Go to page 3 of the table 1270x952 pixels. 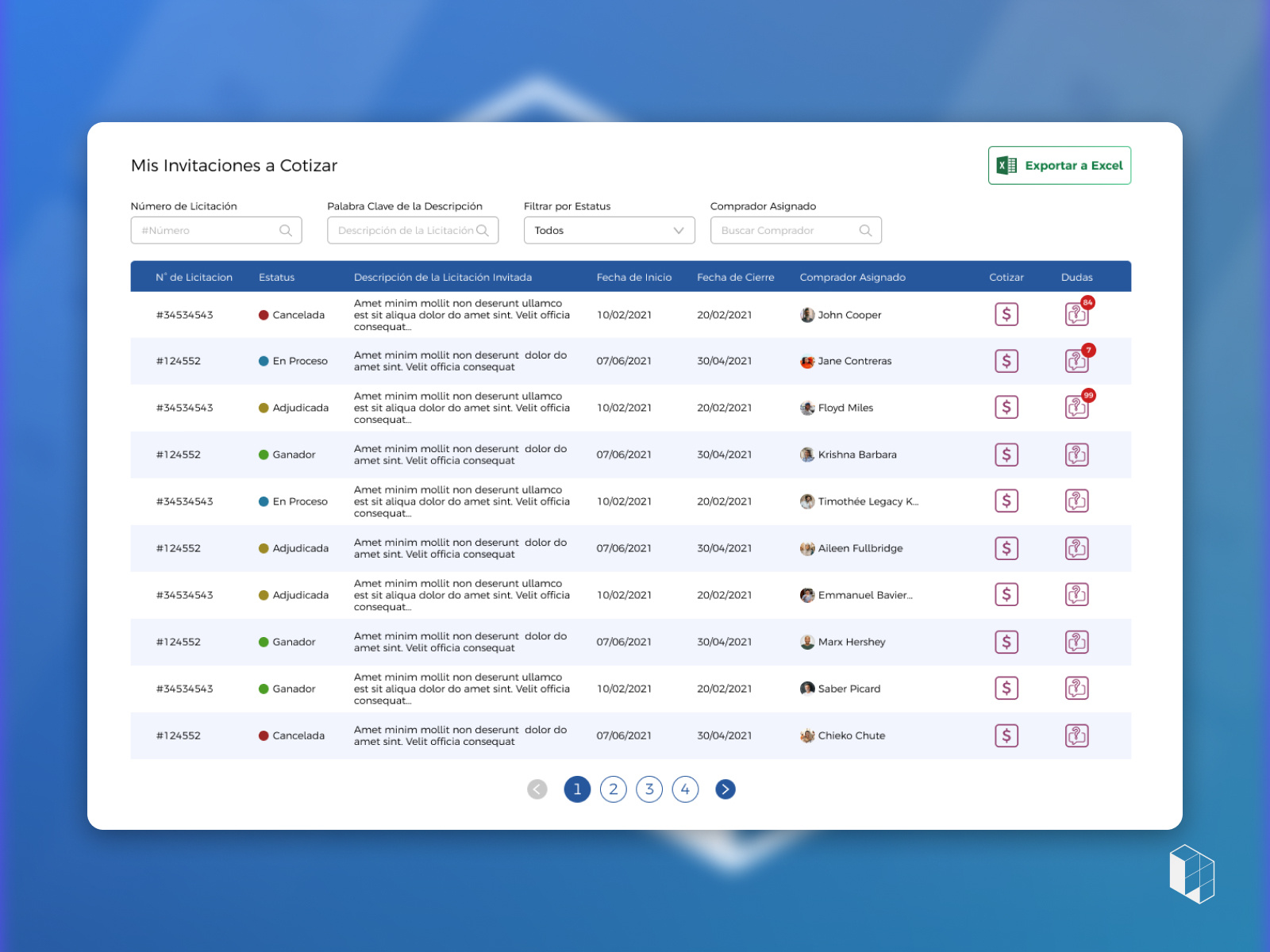649,789
